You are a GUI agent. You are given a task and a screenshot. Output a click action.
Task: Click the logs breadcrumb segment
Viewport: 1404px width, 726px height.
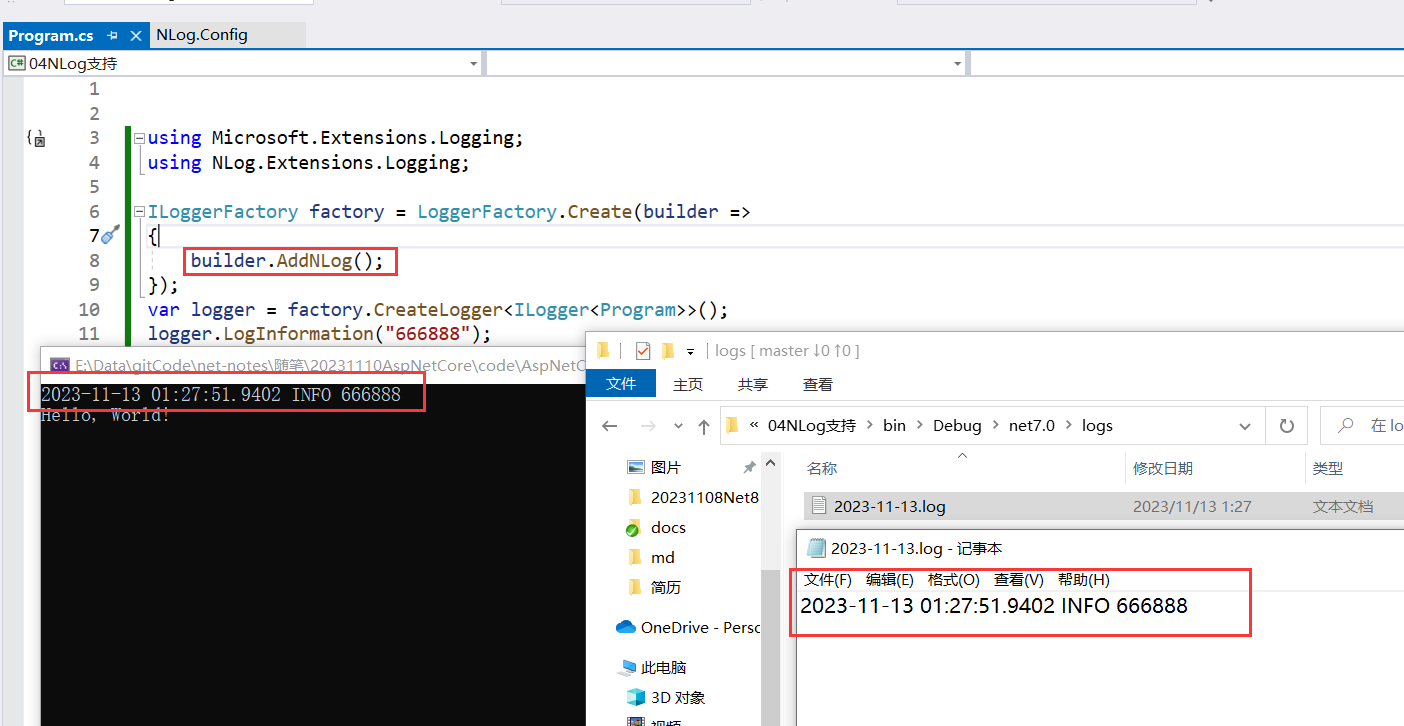(1097, 425)
